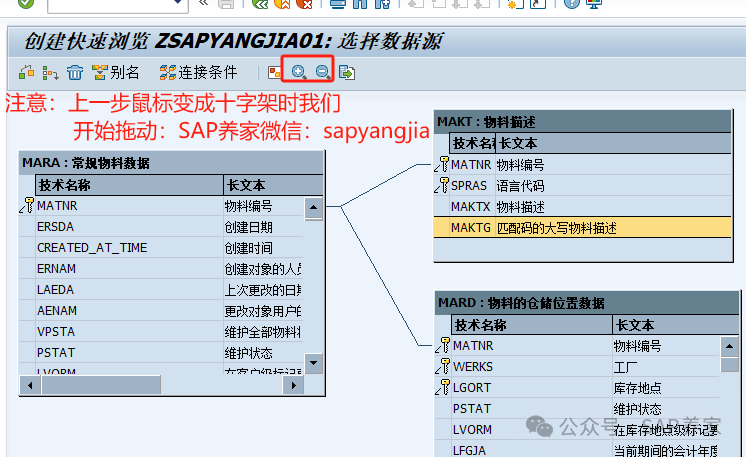Click MARA : 常规物料数据 title bar
746x457 pixels.
click(172, 163)
